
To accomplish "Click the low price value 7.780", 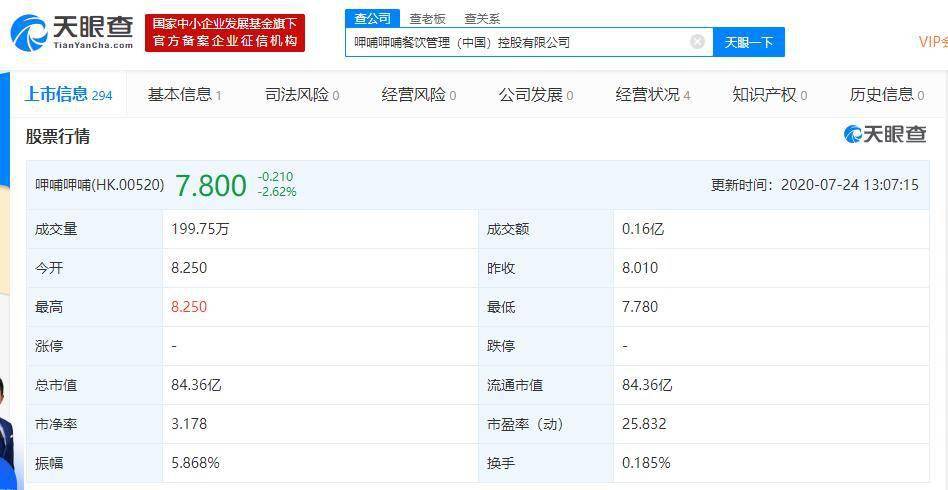I will (x=640, y=307).
